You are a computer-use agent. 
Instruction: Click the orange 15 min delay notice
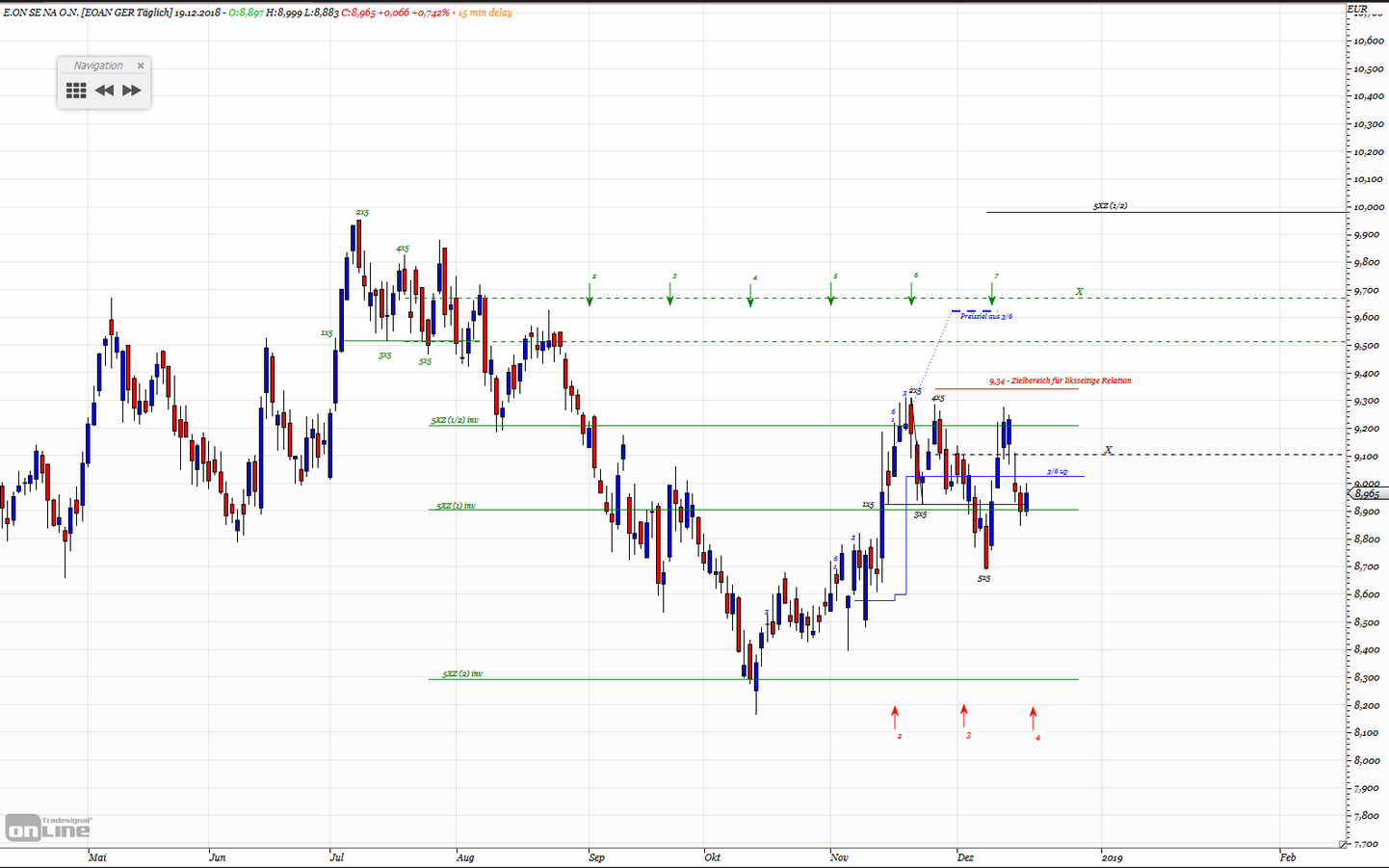point(484,13)
